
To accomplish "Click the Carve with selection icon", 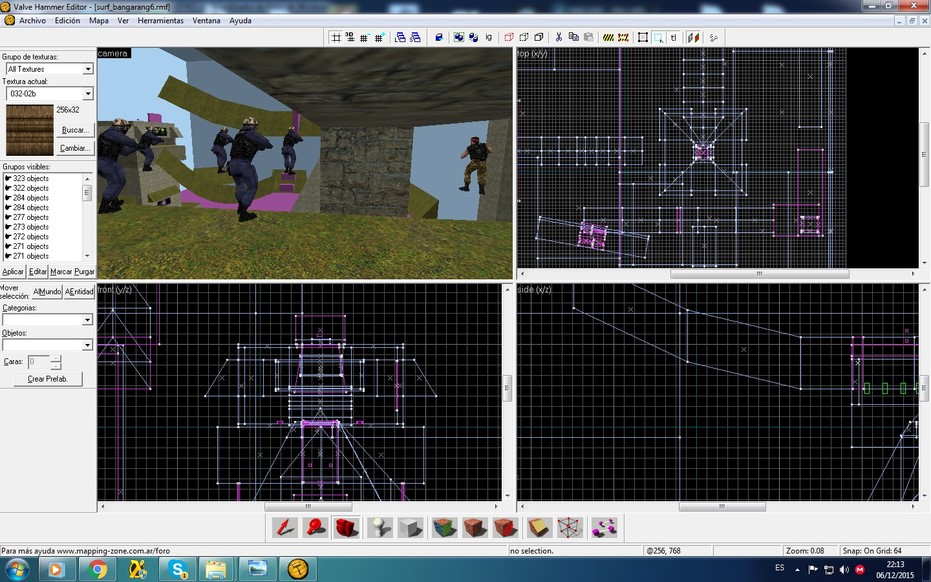I will tap(439, 37).
